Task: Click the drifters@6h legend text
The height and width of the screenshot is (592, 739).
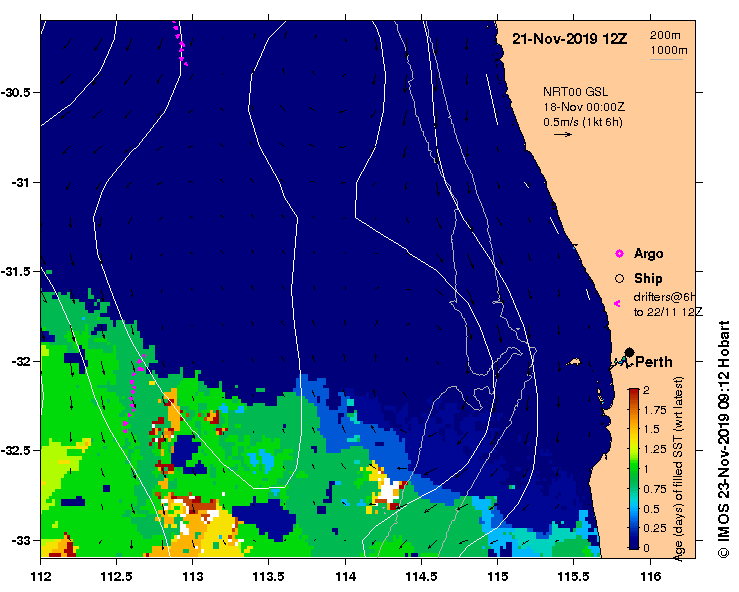Action: pos(664,297)
